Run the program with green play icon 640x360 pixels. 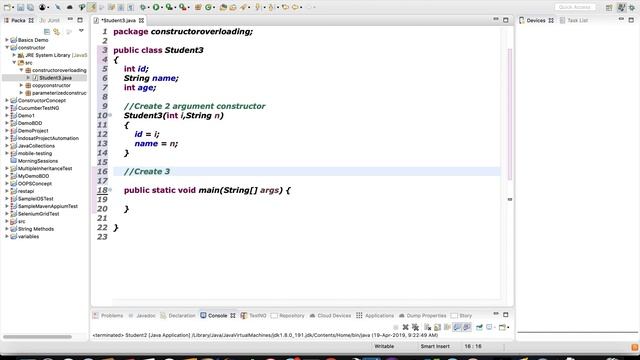point(156,7)
